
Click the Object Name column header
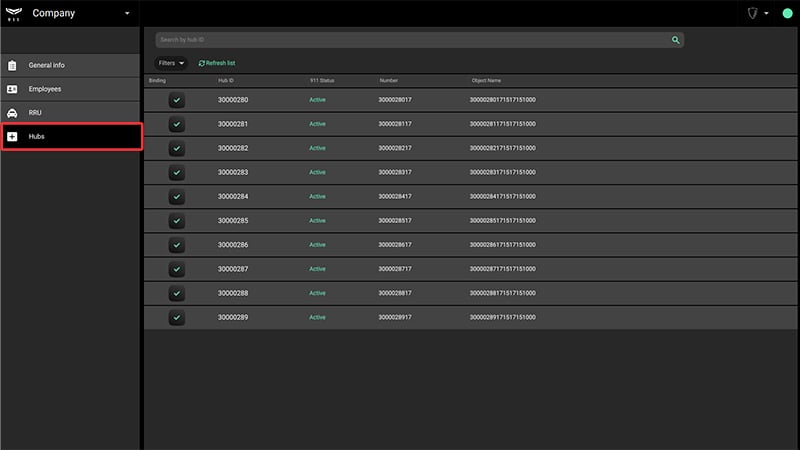(x=486, y=81)
